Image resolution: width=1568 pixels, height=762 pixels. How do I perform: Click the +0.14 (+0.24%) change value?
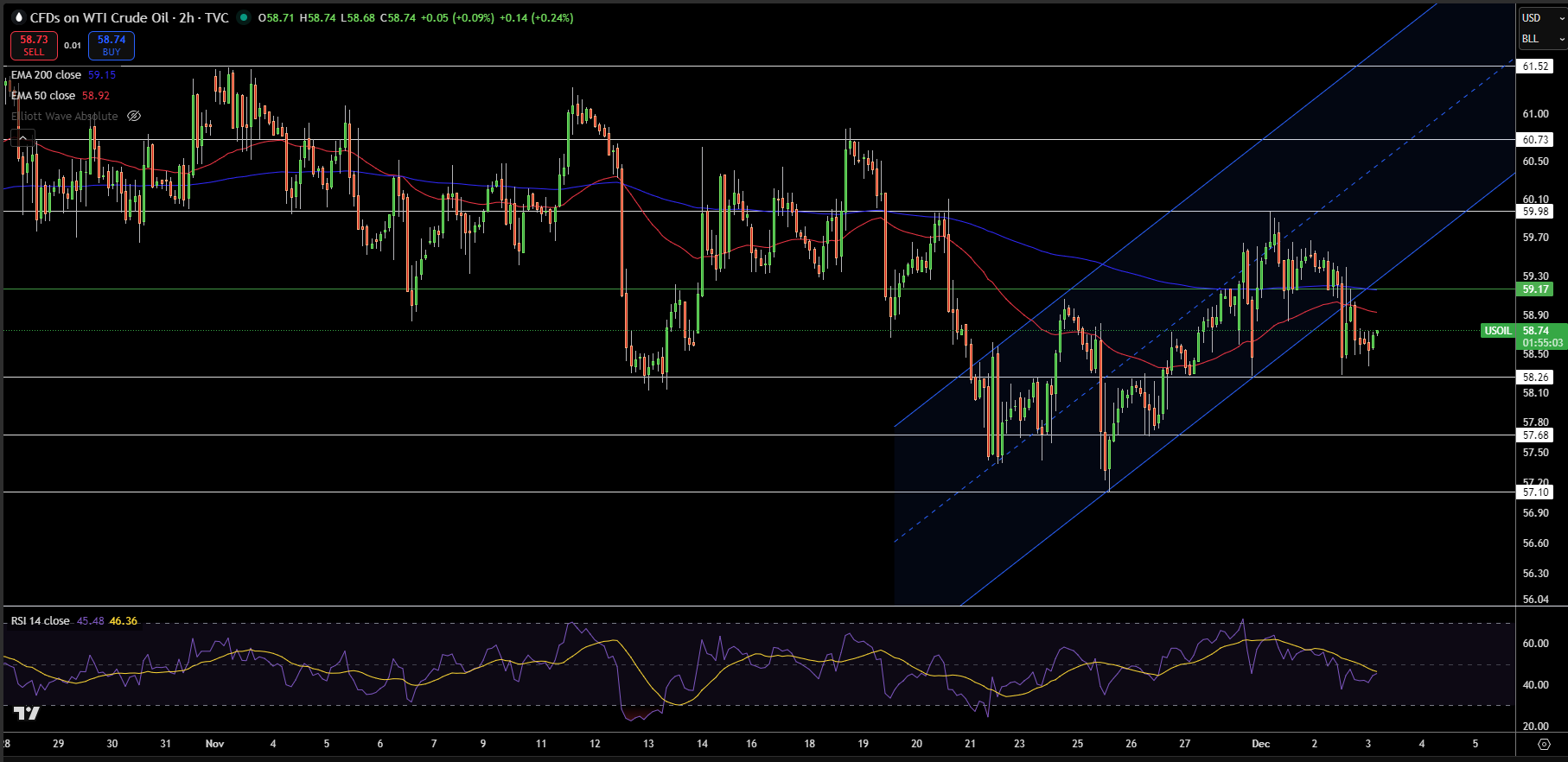point(536,17)
